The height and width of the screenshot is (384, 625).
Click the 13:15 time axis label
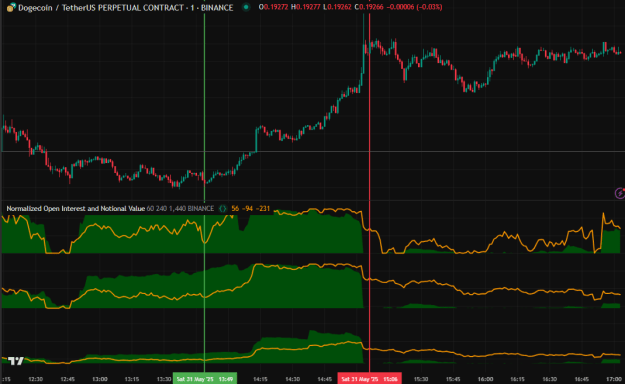click(132, 379)
